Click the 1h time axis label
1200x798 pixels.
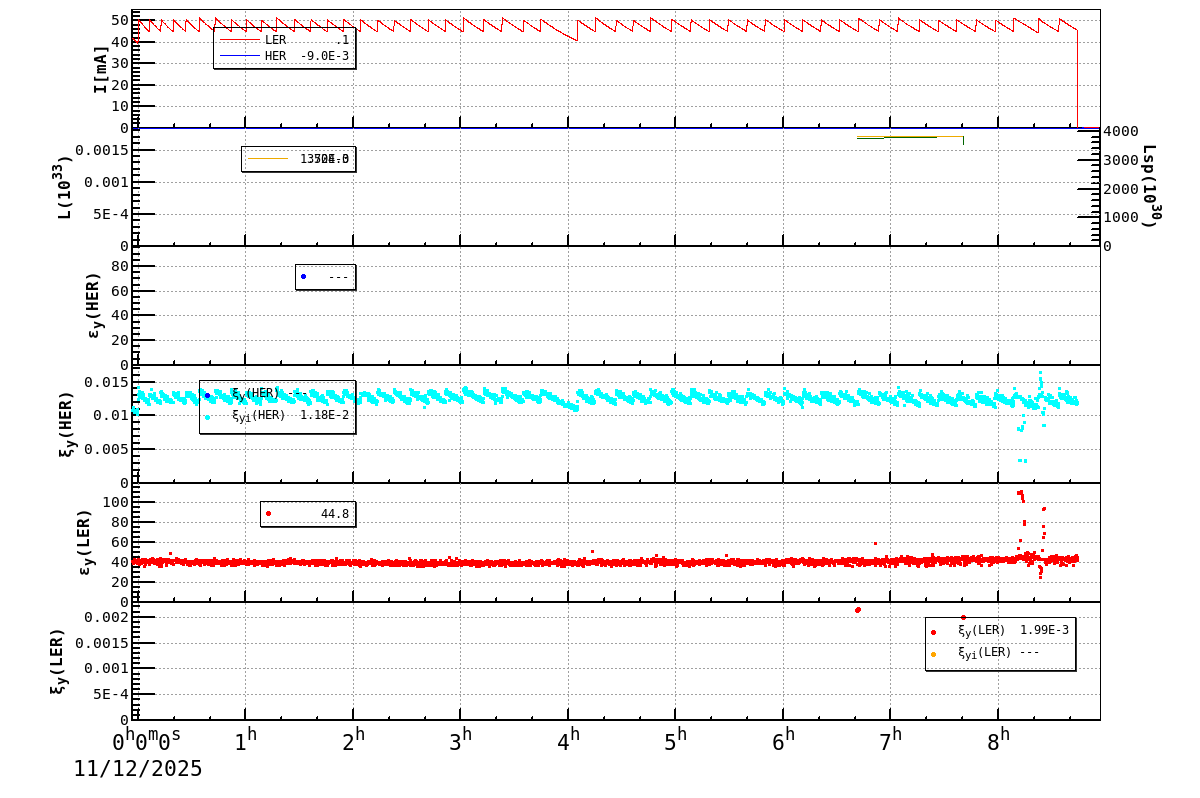246,741
